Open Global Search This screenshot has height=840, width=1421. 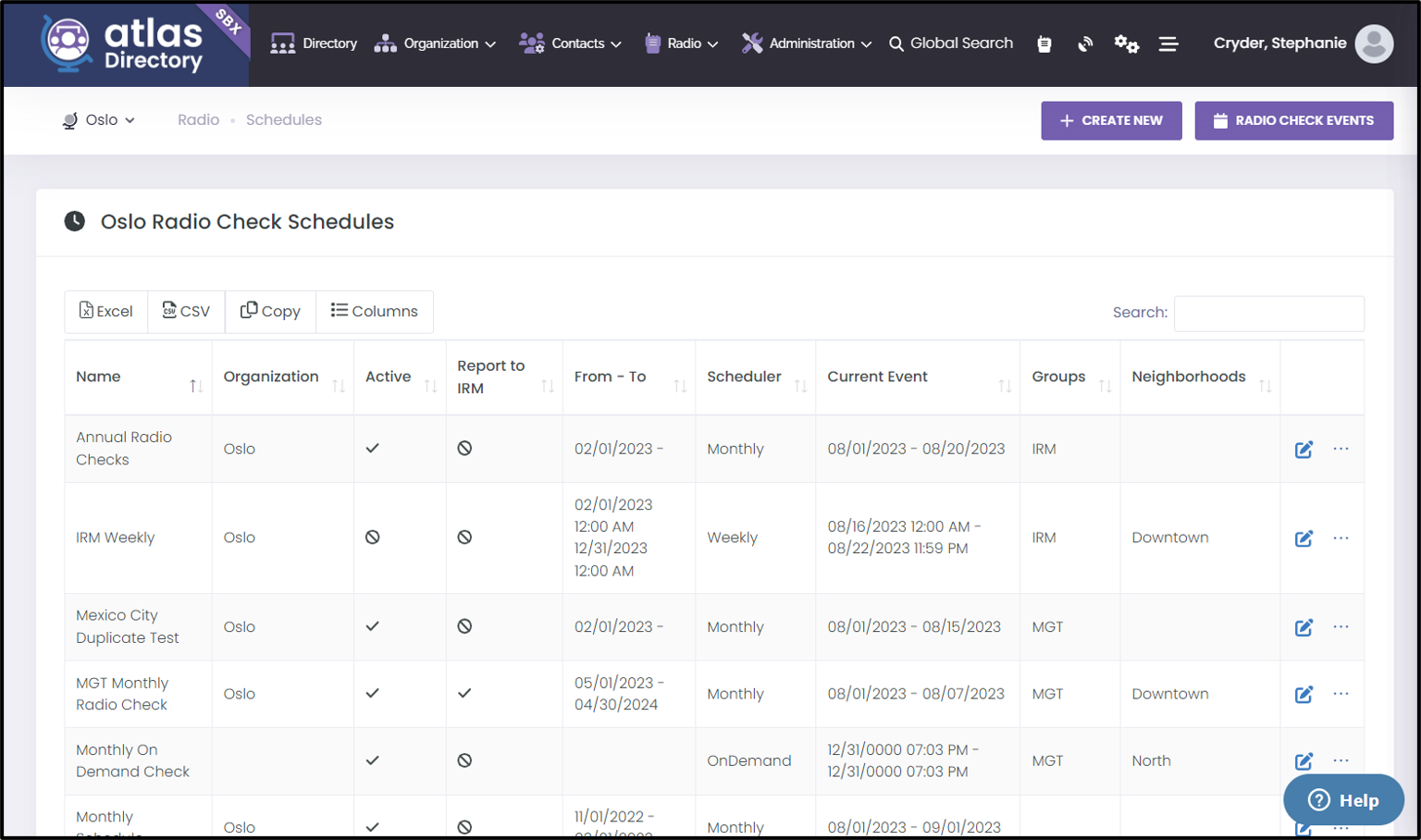[x=951, y=43]
